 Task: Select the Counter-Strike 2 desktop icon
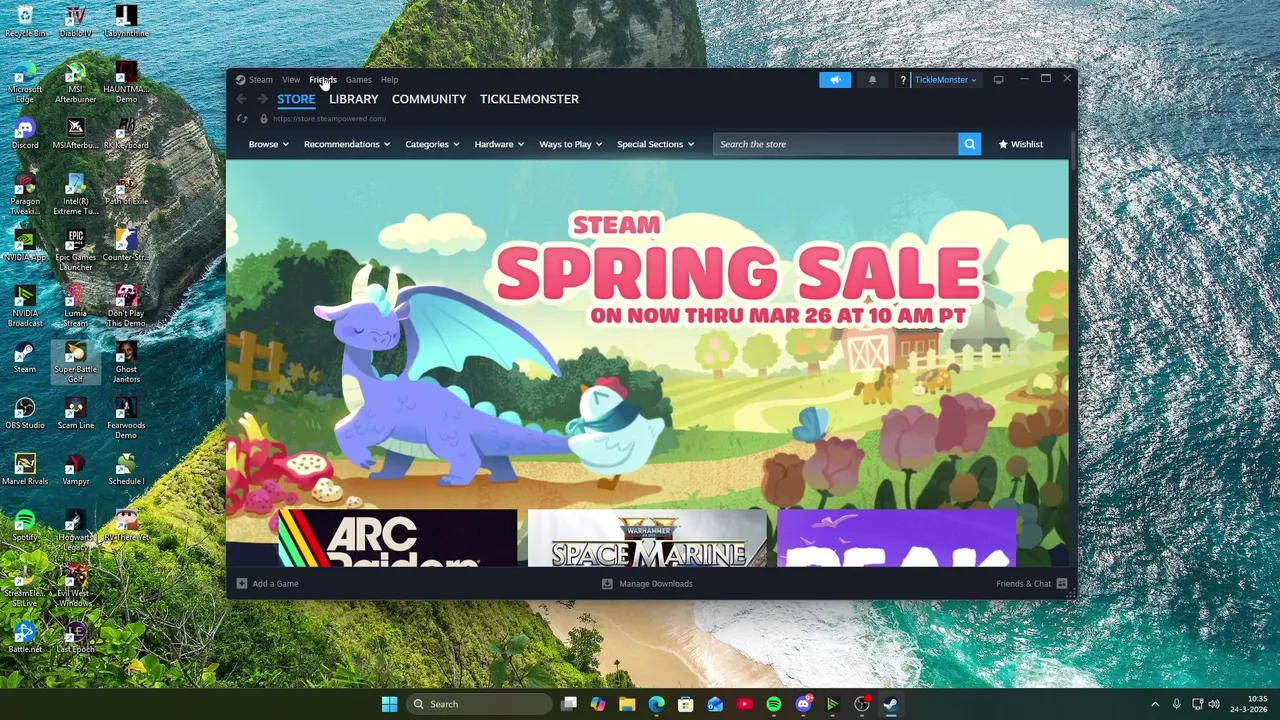click(125, 250)
